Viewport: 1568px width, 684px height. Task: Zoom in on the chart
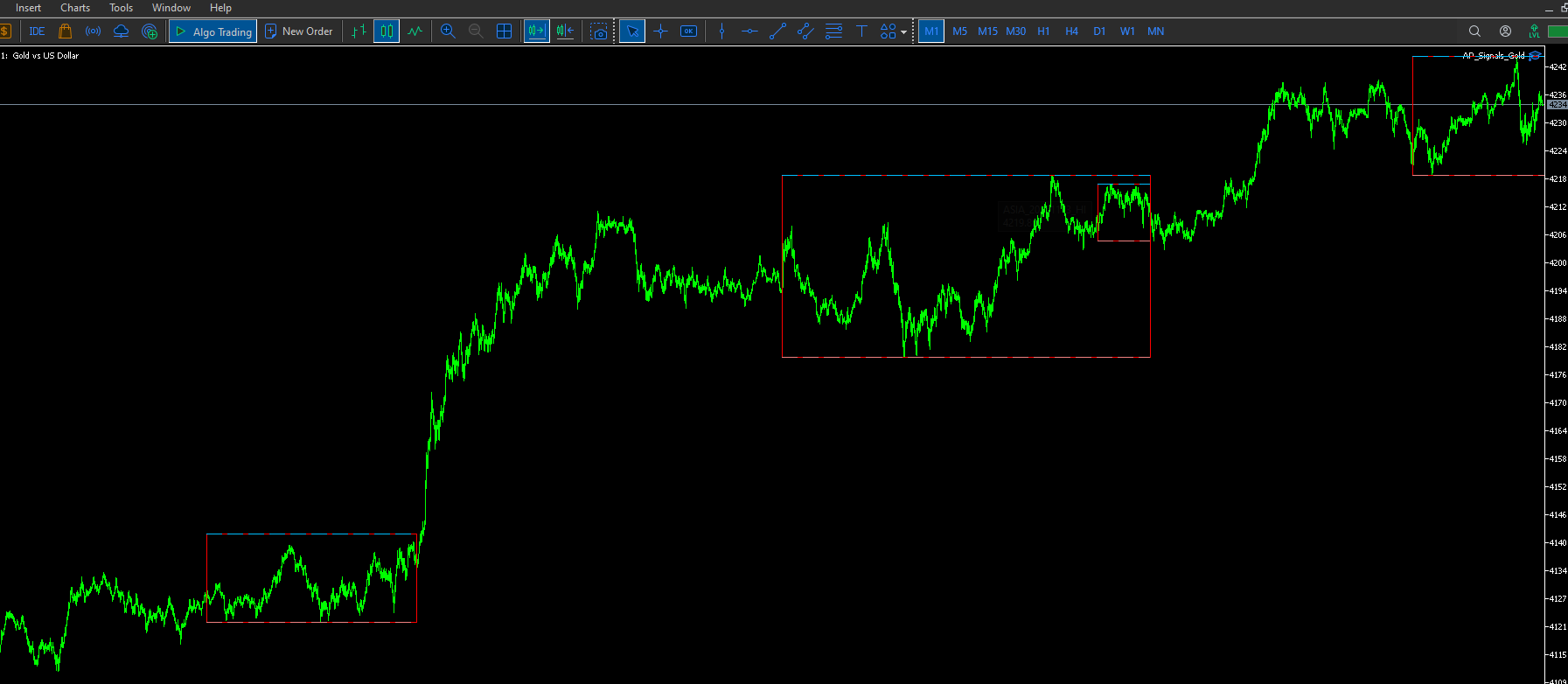click(448, 31)
